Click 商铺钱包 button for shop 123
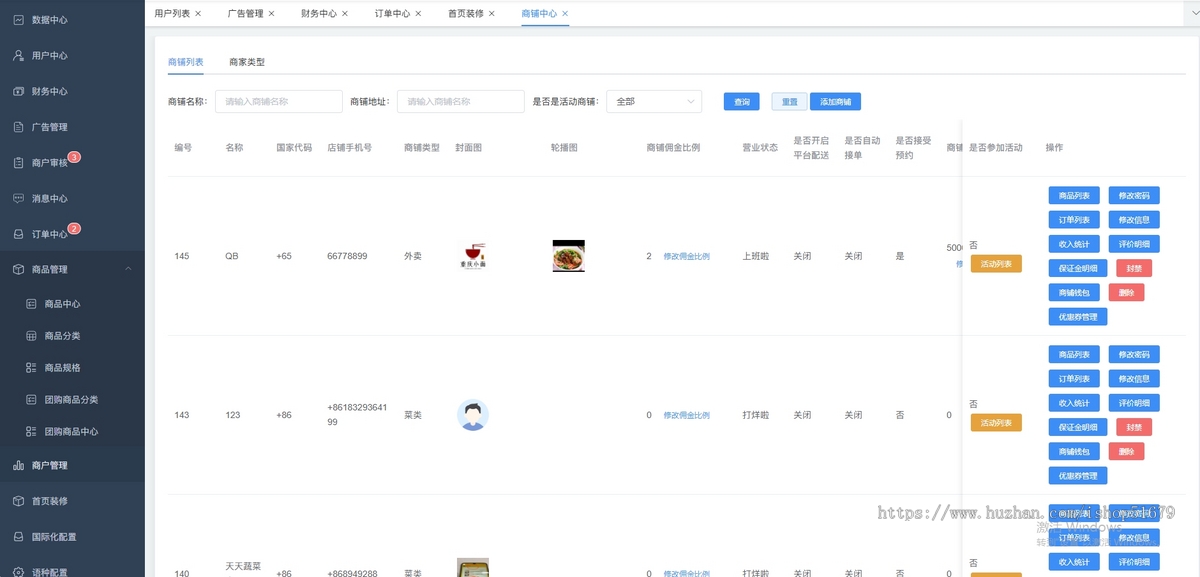Screen dimensions: 1200x577 1075,452
